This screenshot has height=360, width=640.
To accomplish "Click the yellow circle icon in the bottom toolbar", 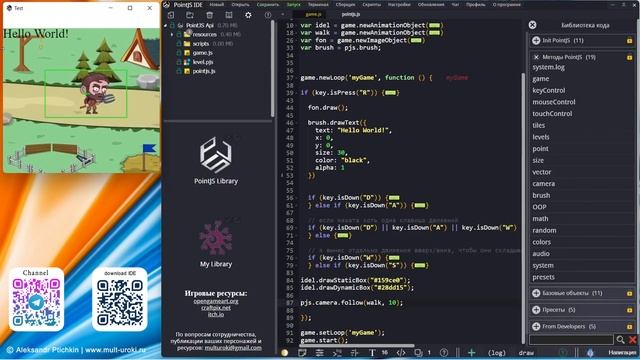I will 284,353.
